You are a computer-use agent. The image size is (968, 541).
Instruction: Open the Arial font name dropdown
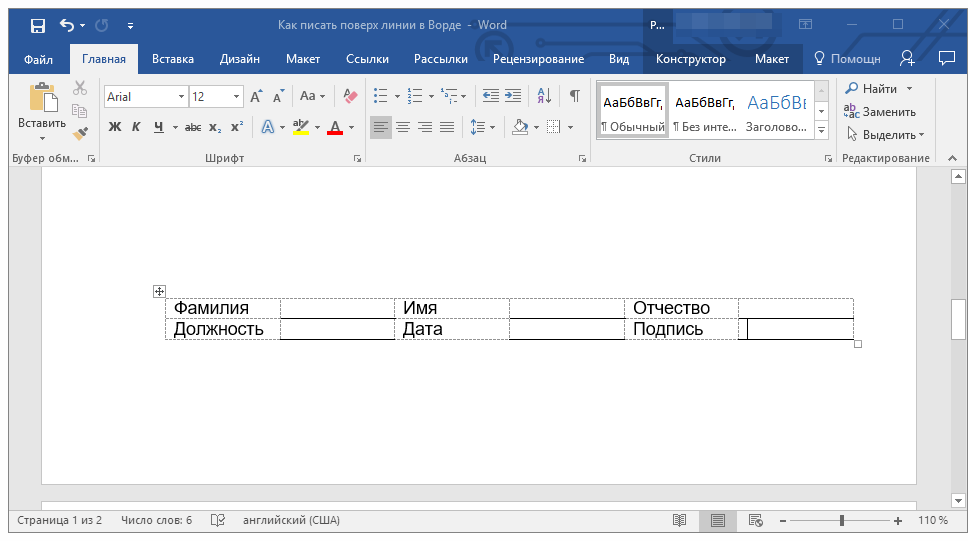181,97
